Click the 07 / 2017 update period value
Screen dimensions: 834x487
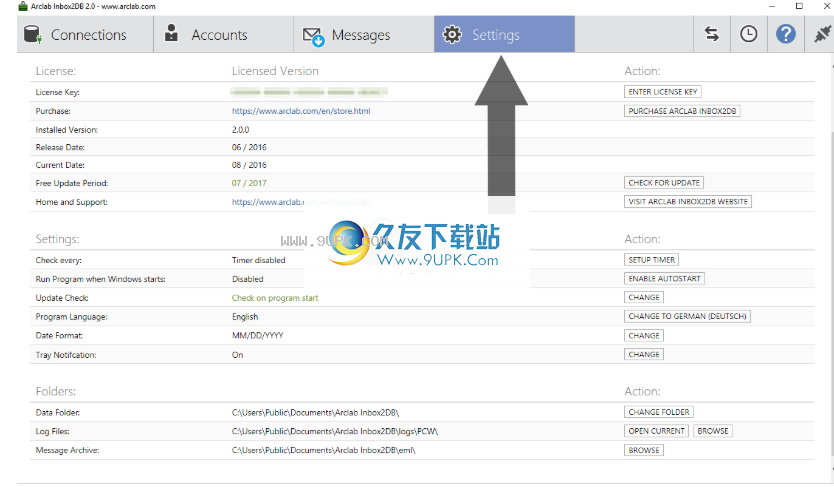[x=249, y=183]
